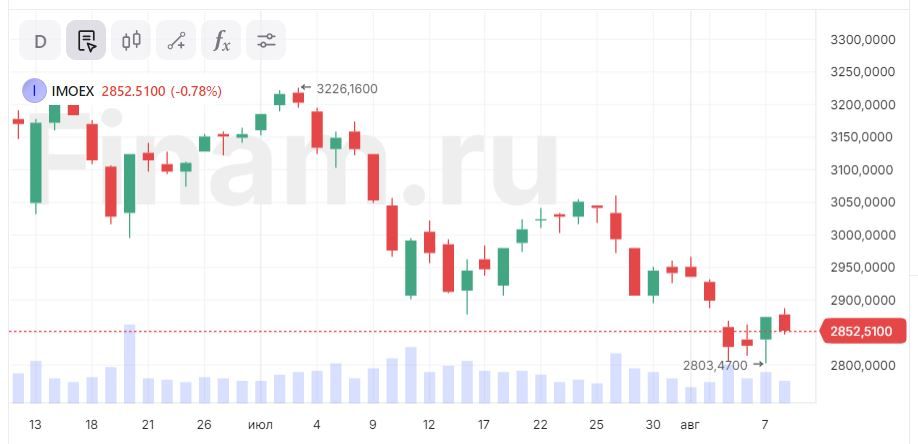Click the 'июл' month label on time axis

(260, 425)
